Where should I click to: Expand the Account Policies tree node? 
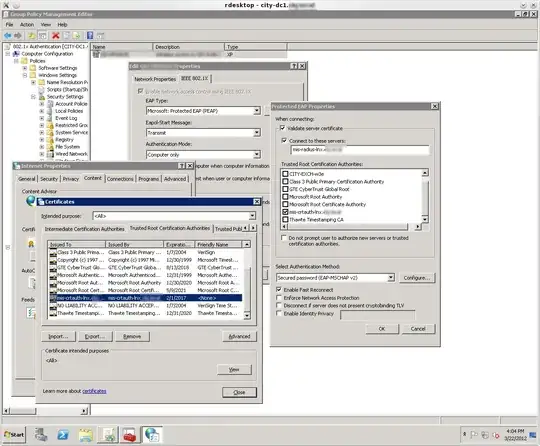42,104
